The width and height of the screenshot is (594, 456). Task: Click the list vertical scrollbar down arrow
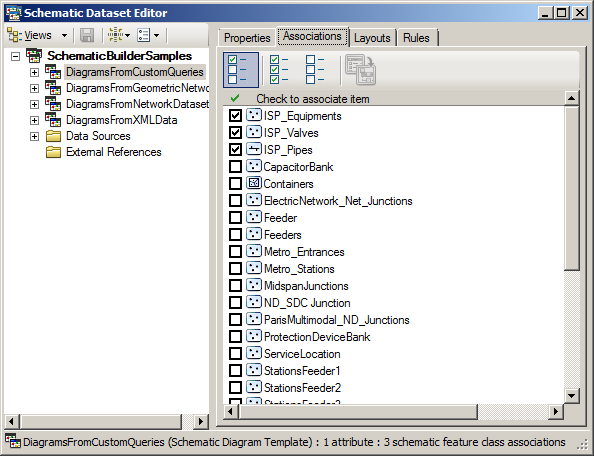click(x=571, y=396)
